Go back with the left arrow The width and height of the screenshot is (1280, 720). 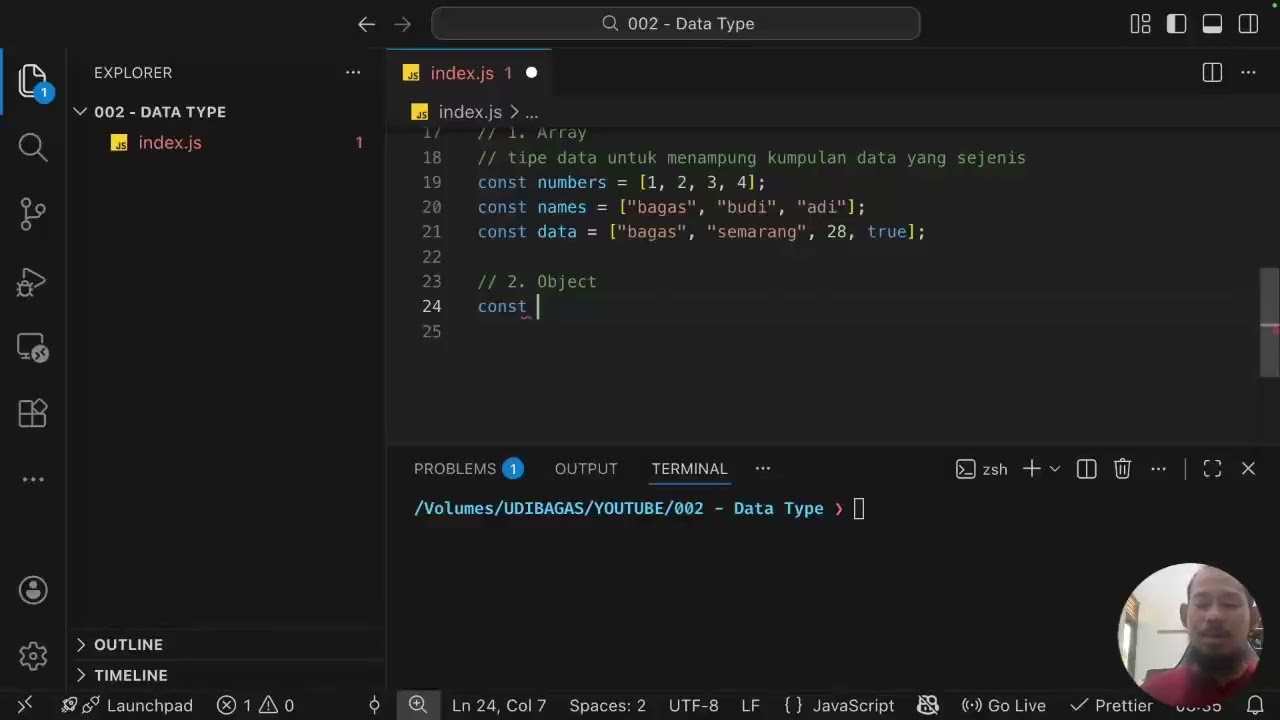click(x=366, y=24)
